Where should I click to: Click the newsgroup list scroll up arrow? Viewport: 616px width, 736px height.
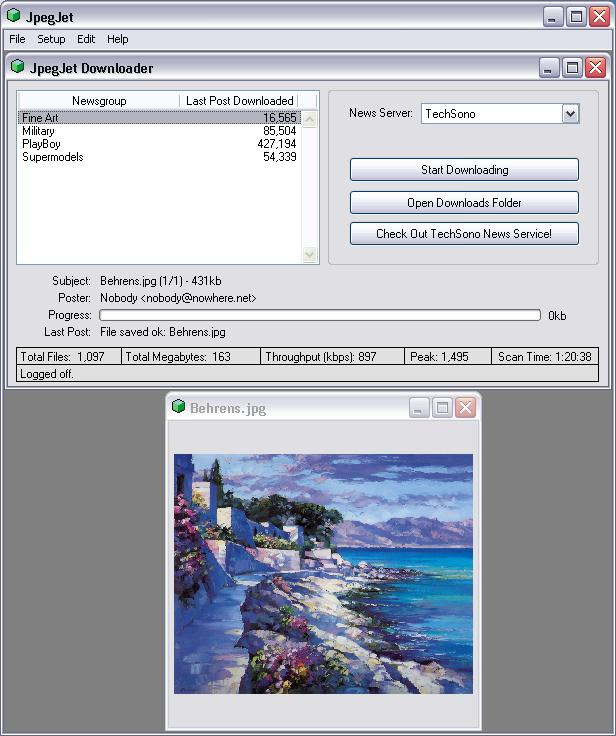coord(310,119)
